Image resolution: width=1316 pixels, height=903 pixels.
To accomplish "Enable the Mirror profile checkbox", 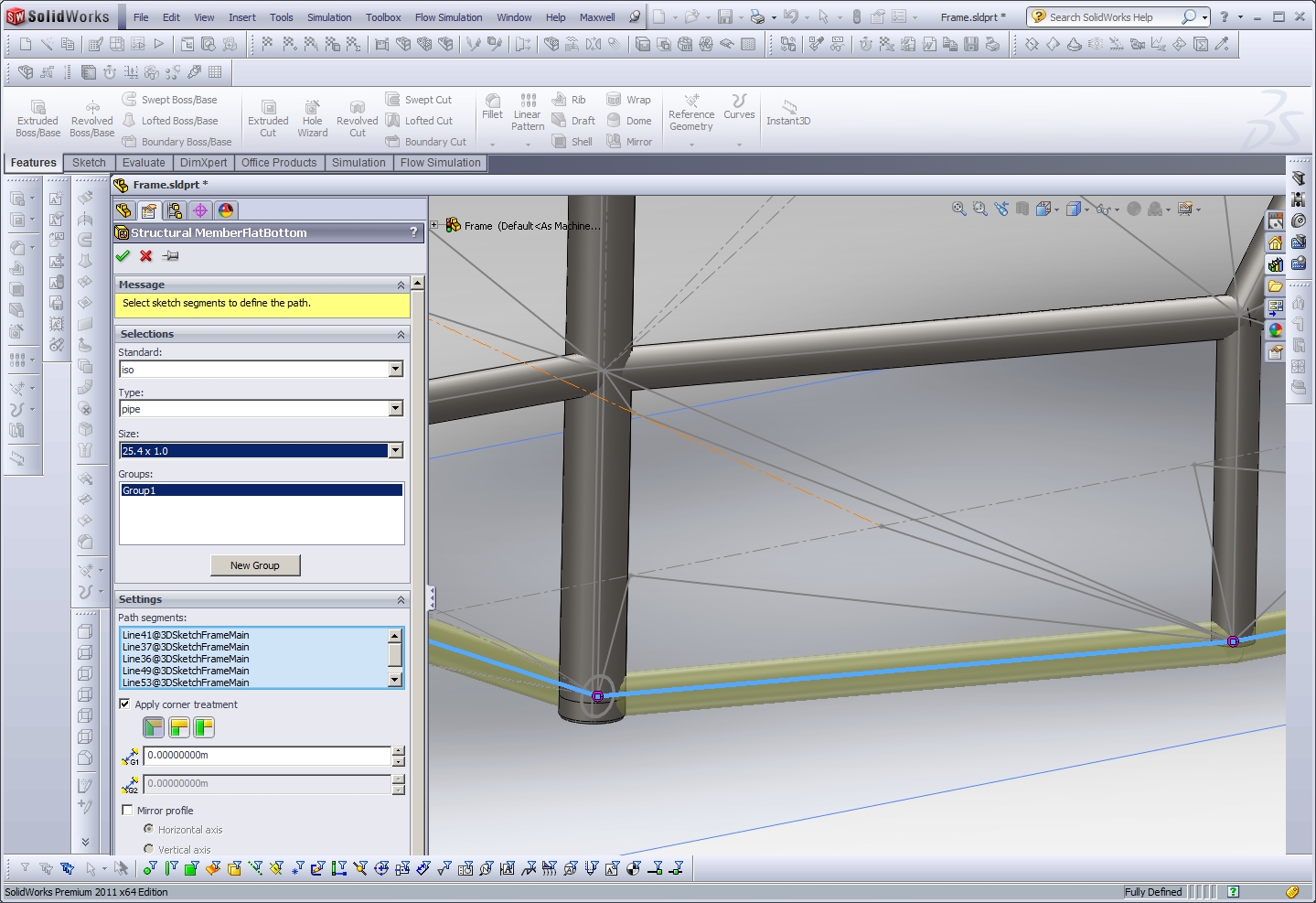I will click(128, 810).
